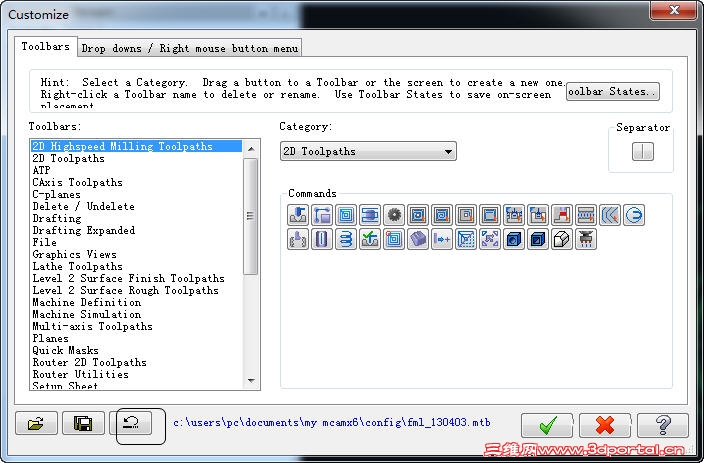Select the Circle mill round icon
Screen dimensions: 704x463
[x=634, y=215]
